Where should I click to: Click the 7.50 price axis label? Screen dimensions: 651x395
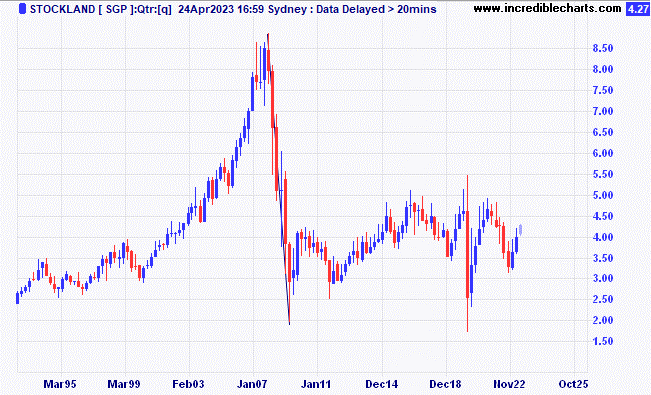tap(603, 90)
